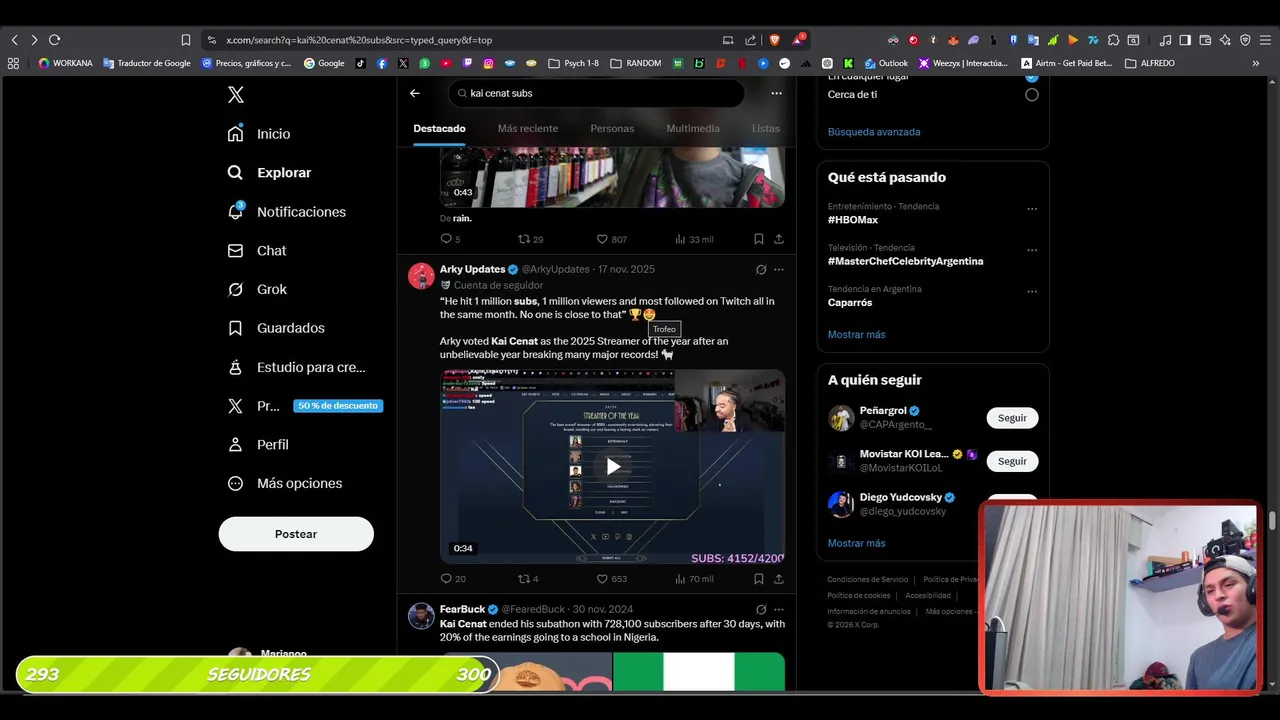1280x720 pixels.
Task: Open the Traductor de Google bookmark
Action: pos(147,63)
